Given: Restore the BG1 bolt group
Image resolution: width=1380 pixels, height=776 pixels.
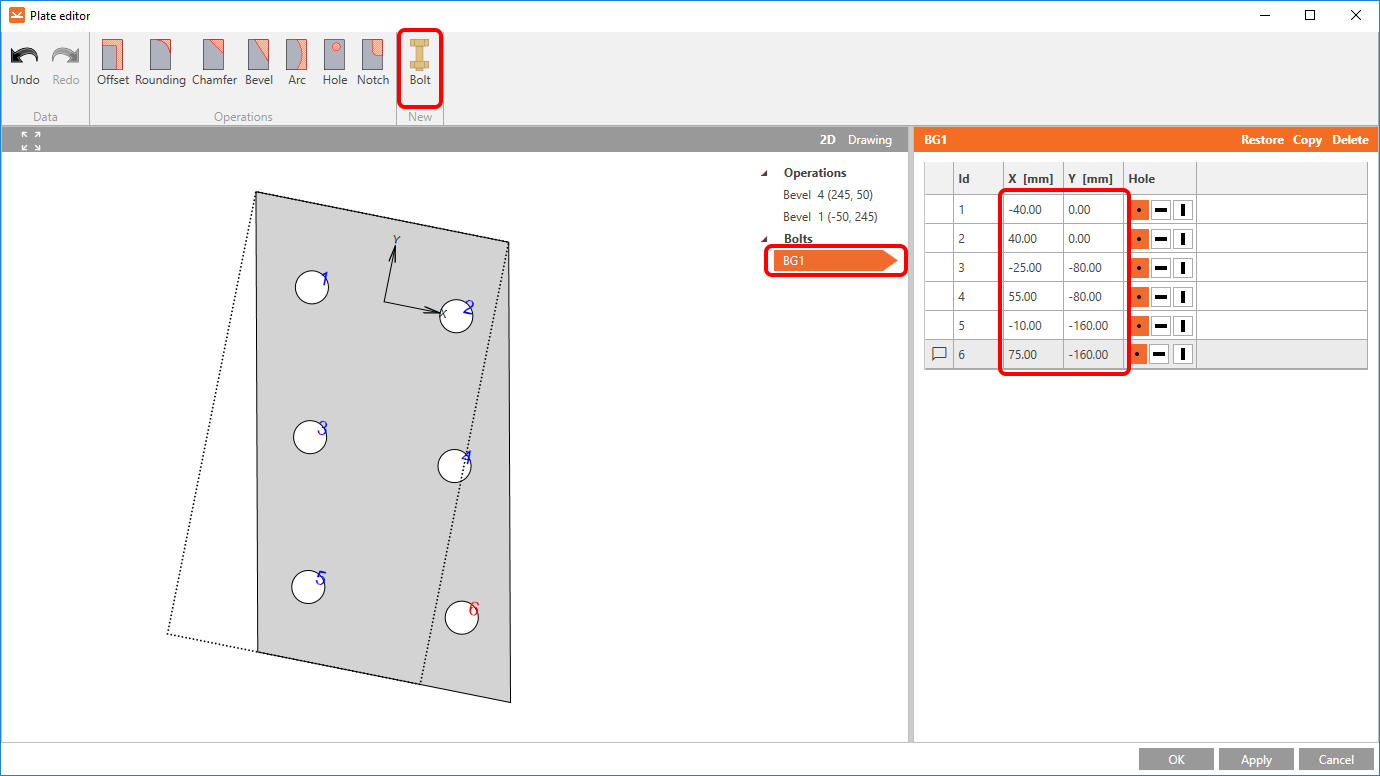Looking at the screenshot, I should point(1262,140).
